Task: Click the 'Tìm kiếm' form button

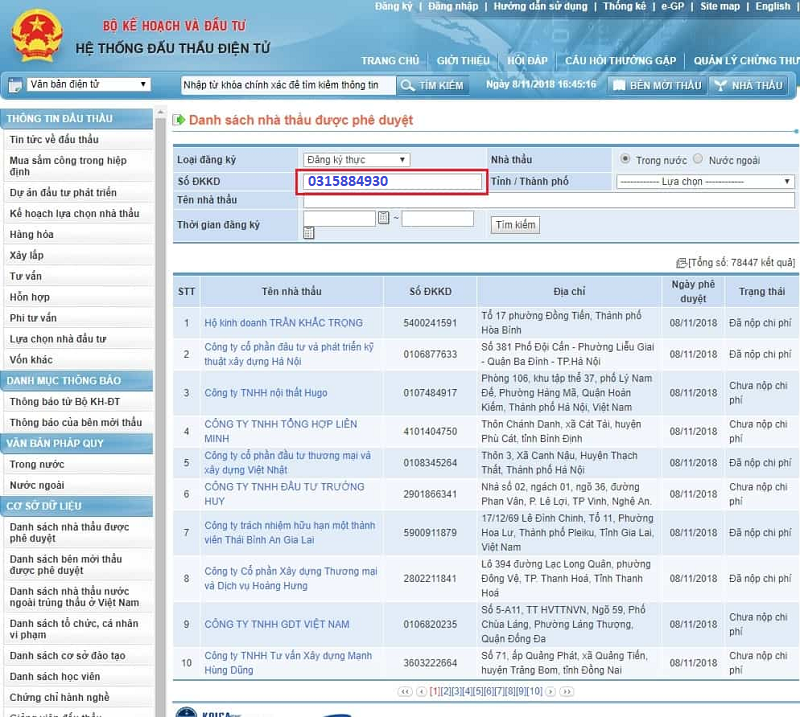Action: click(516, 225)
